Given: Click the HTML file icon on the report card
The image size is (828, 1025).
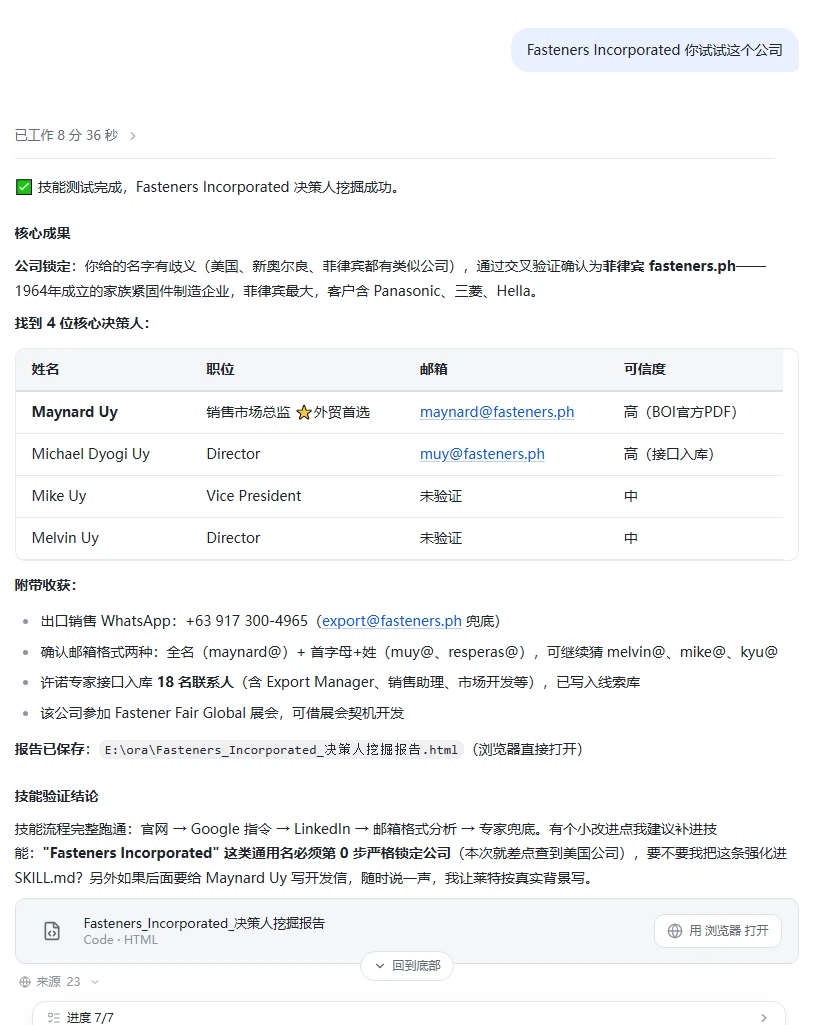Looking at the screenshot, I should (52, 931).
